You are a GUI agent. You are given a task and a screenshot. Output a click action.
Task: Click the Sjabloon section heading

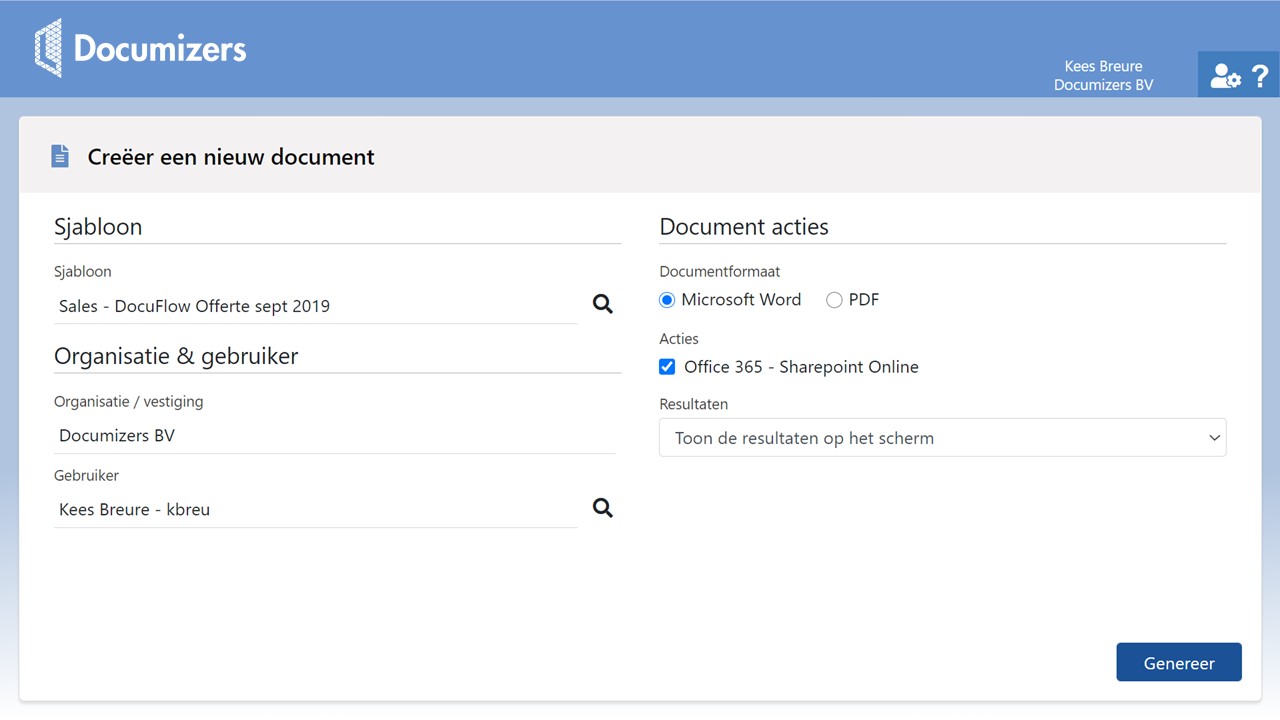pos(98,227)
